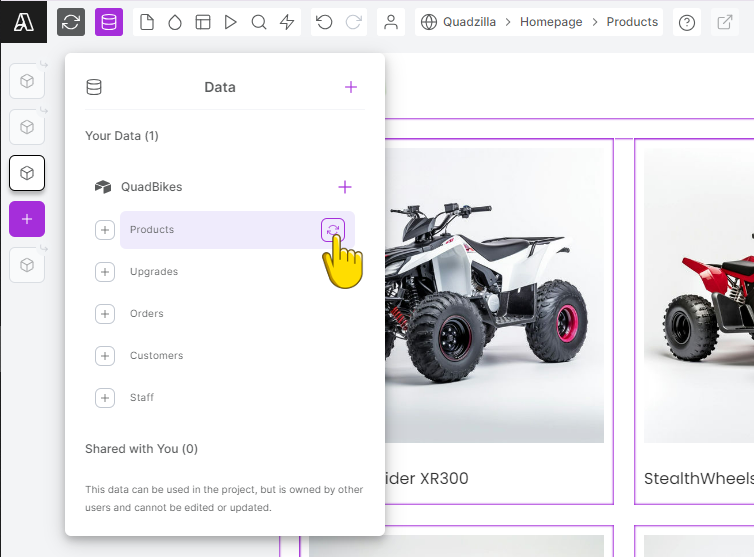The image size is (754, 557).
Task: Select the Products table row
Action: click(238, 230)
